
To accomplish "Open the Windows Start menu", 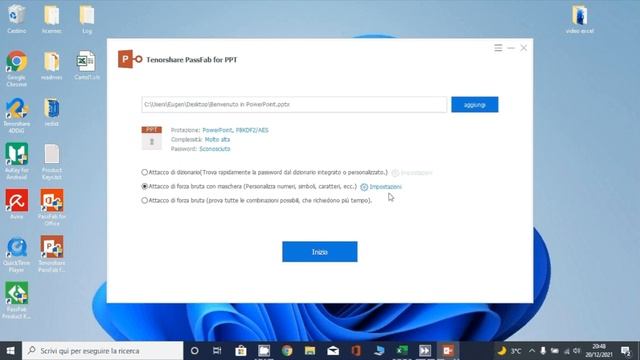I will pyautogui.click(x=11, y=351).
